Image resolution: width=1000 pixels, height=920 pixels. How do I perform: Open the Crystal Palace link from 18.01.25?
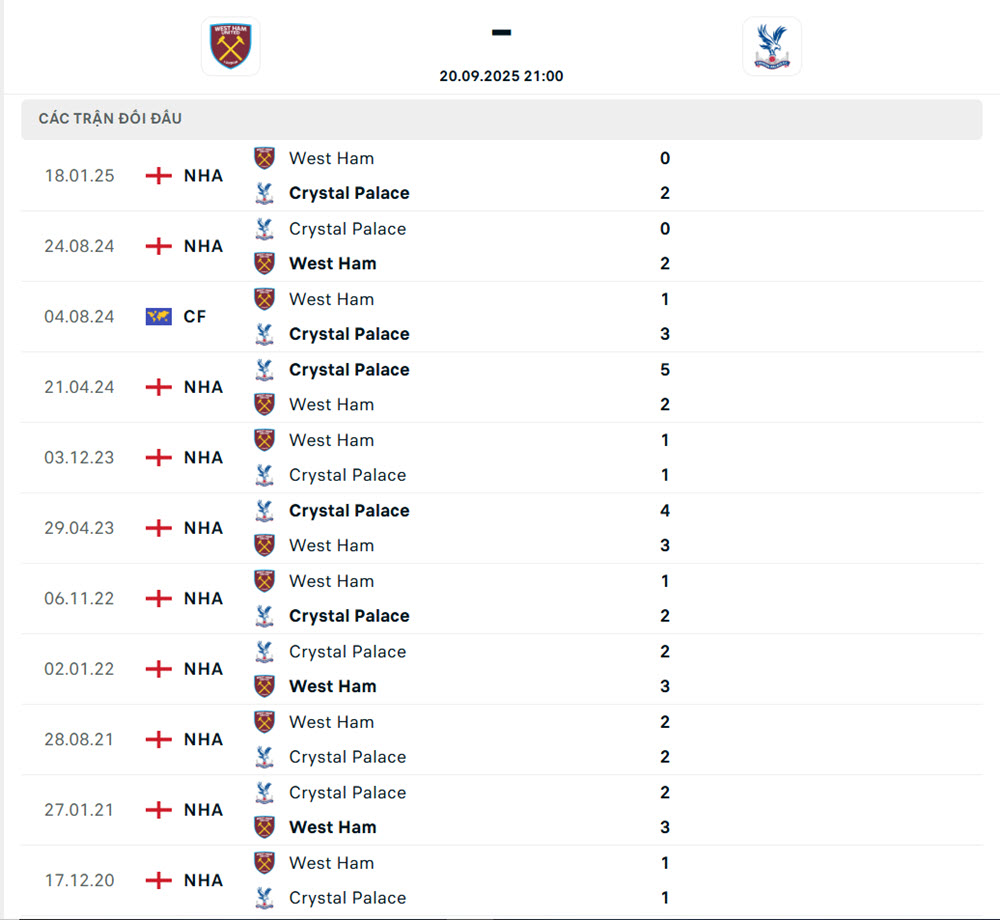pos(349,193)
